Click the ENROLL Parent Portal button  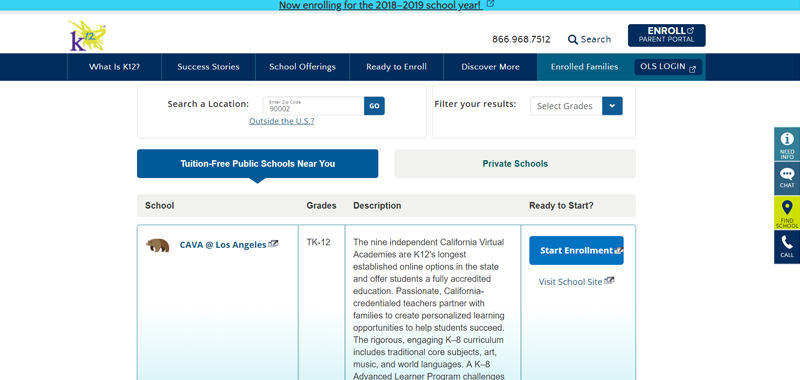(x=667, y=35)
